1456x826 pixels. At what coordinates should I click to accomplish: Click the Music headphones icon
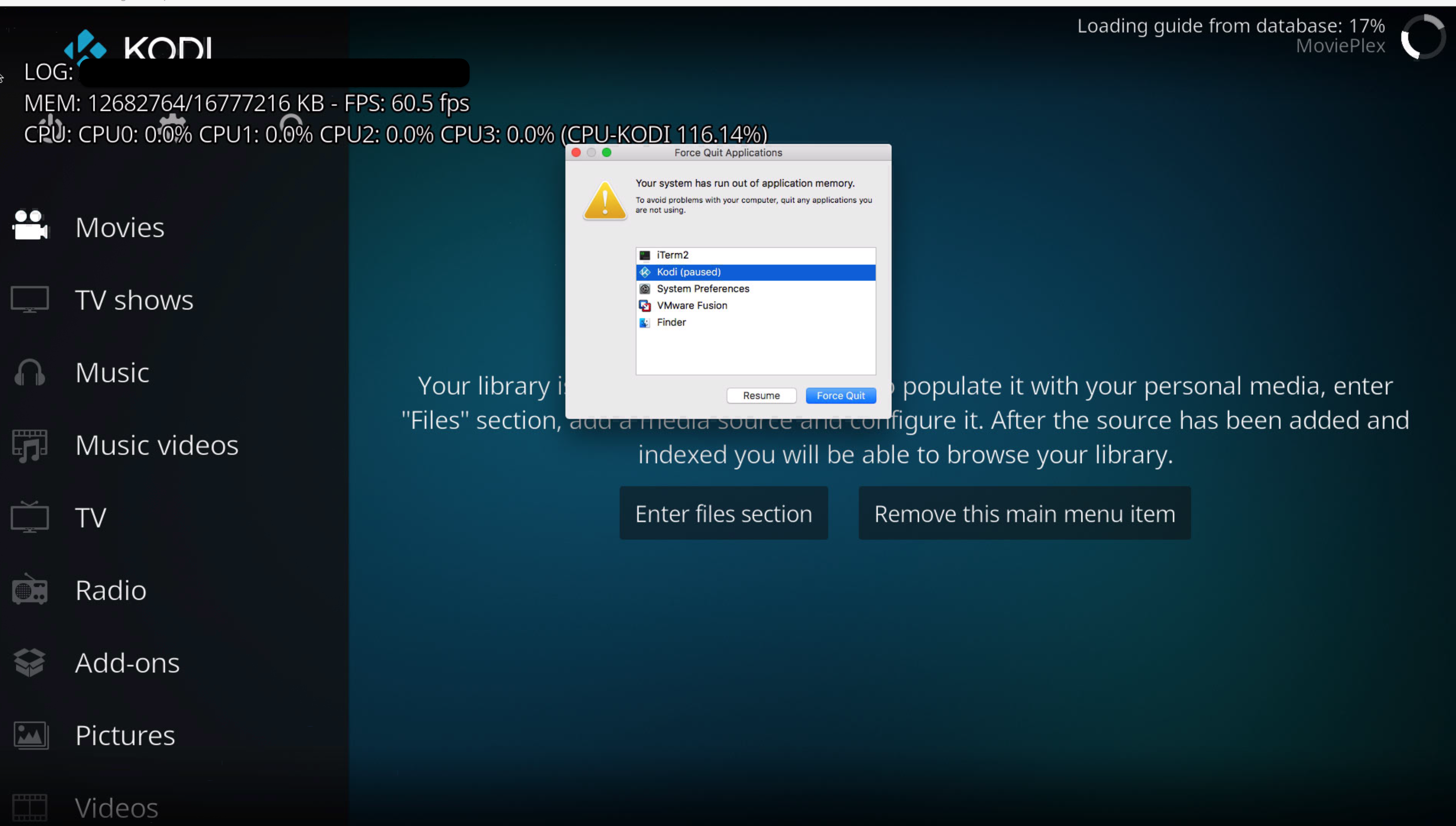coord(30,372)
